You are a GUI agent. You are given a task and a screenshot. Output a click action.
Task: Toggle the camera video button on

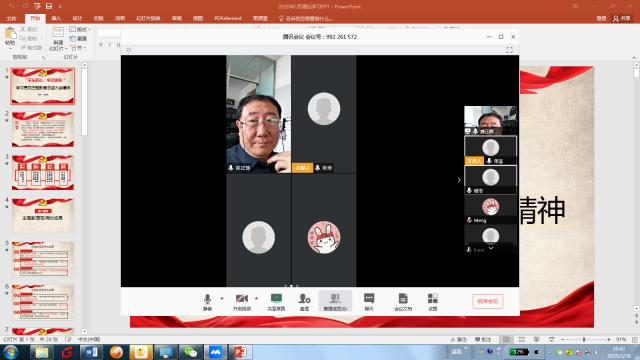point(242,302)
